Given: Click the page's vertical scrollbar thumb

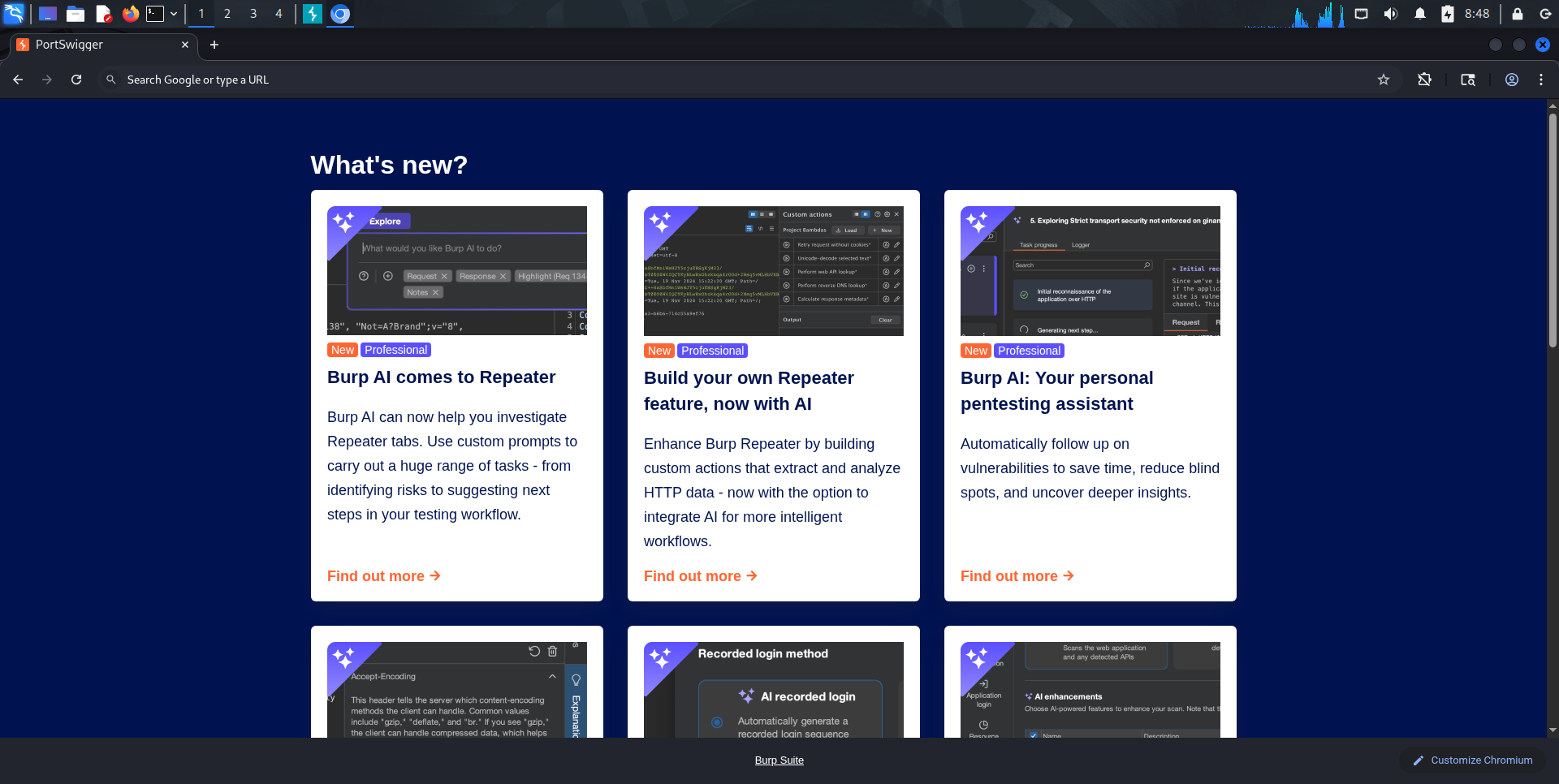Looking at the screenshot, I should point(1553,230).
